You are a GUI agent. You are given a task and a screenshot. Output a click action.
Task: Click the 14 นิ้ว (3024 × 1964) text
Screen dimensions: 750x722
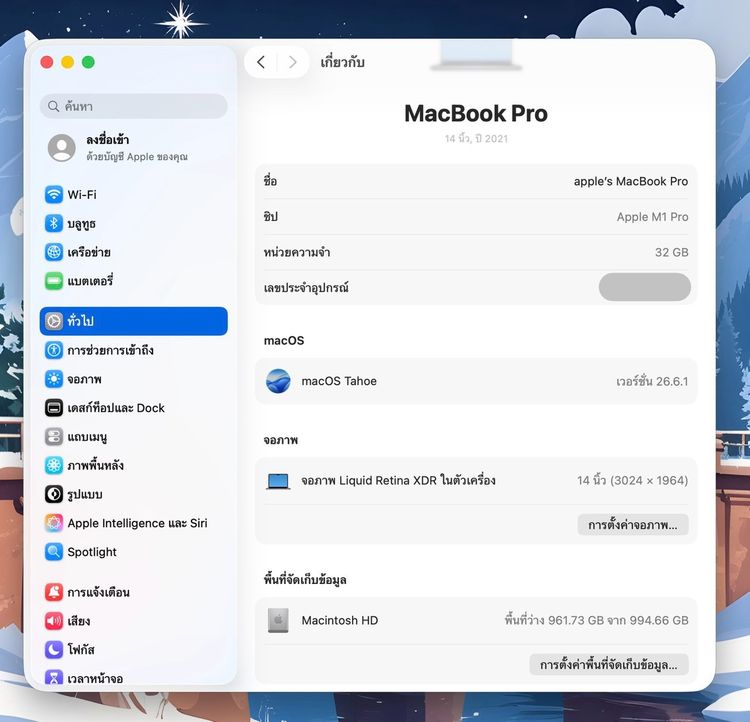click(632, 480)
